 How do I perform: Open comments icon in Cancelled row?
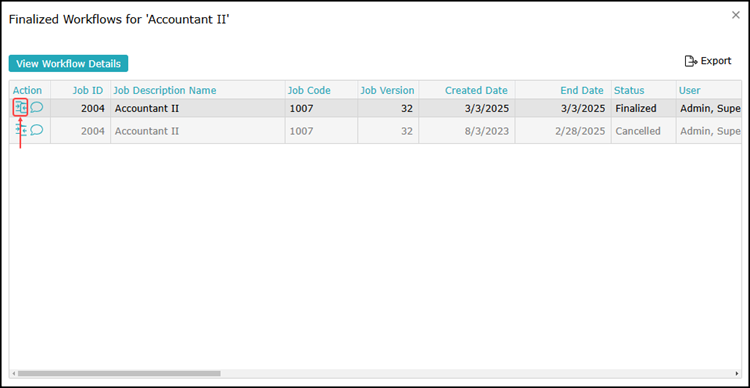[x=37, y=130]
